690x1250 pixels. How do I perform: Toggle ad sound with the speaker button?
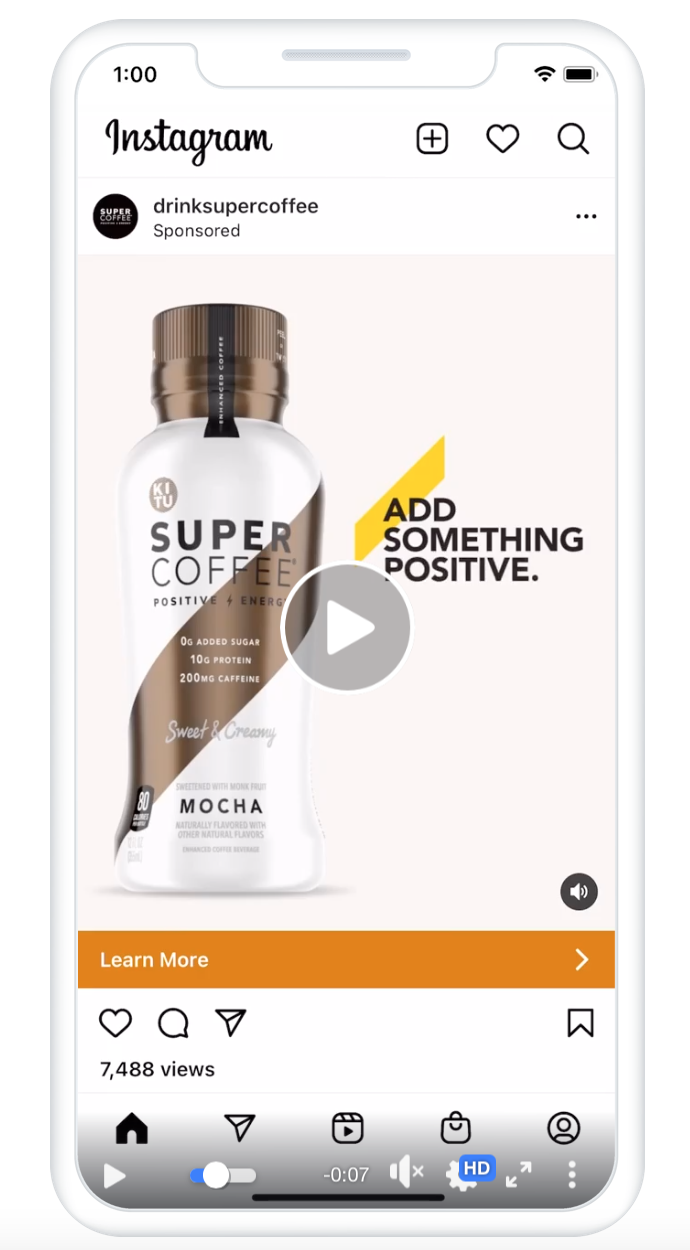click(579, 891)
